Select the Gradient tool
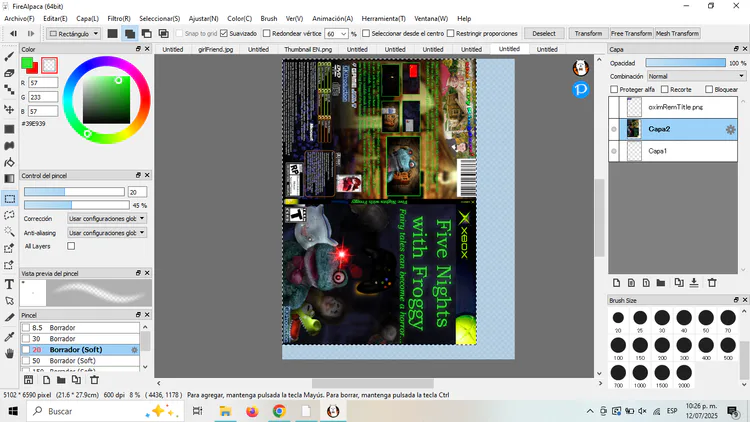 (x=9, y=178)
